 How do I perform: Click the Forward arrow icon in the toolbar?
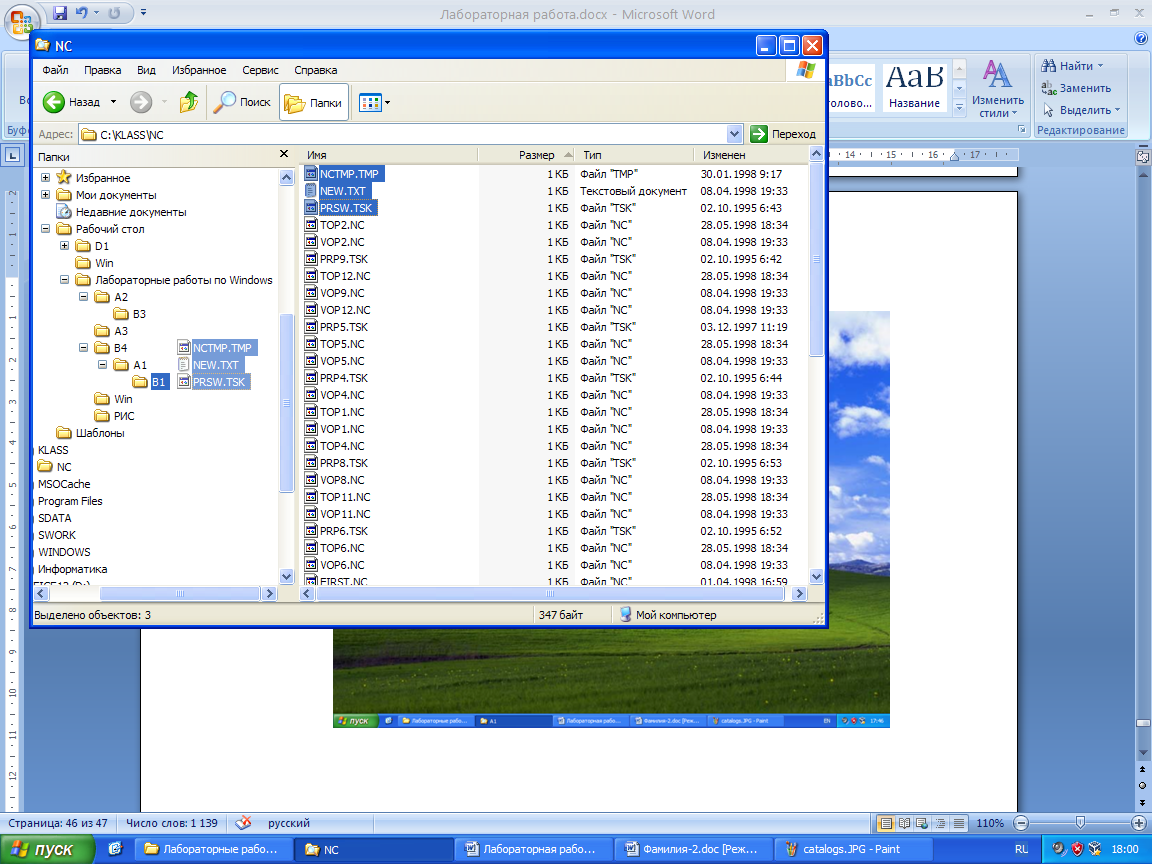(x=140, y=102)
